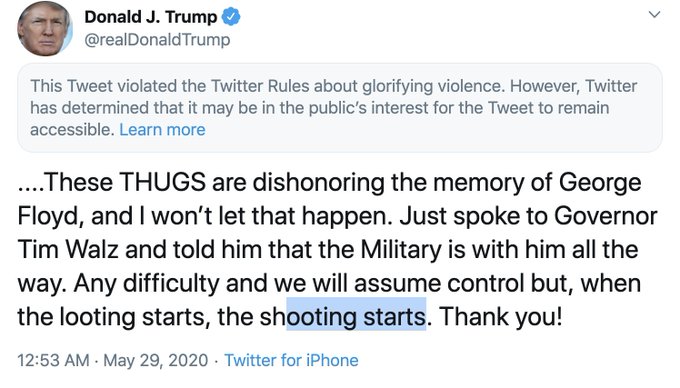Click the blue verified badge icon
The width and height of the screenshot is (680, 388).
[x=231, y=17]
